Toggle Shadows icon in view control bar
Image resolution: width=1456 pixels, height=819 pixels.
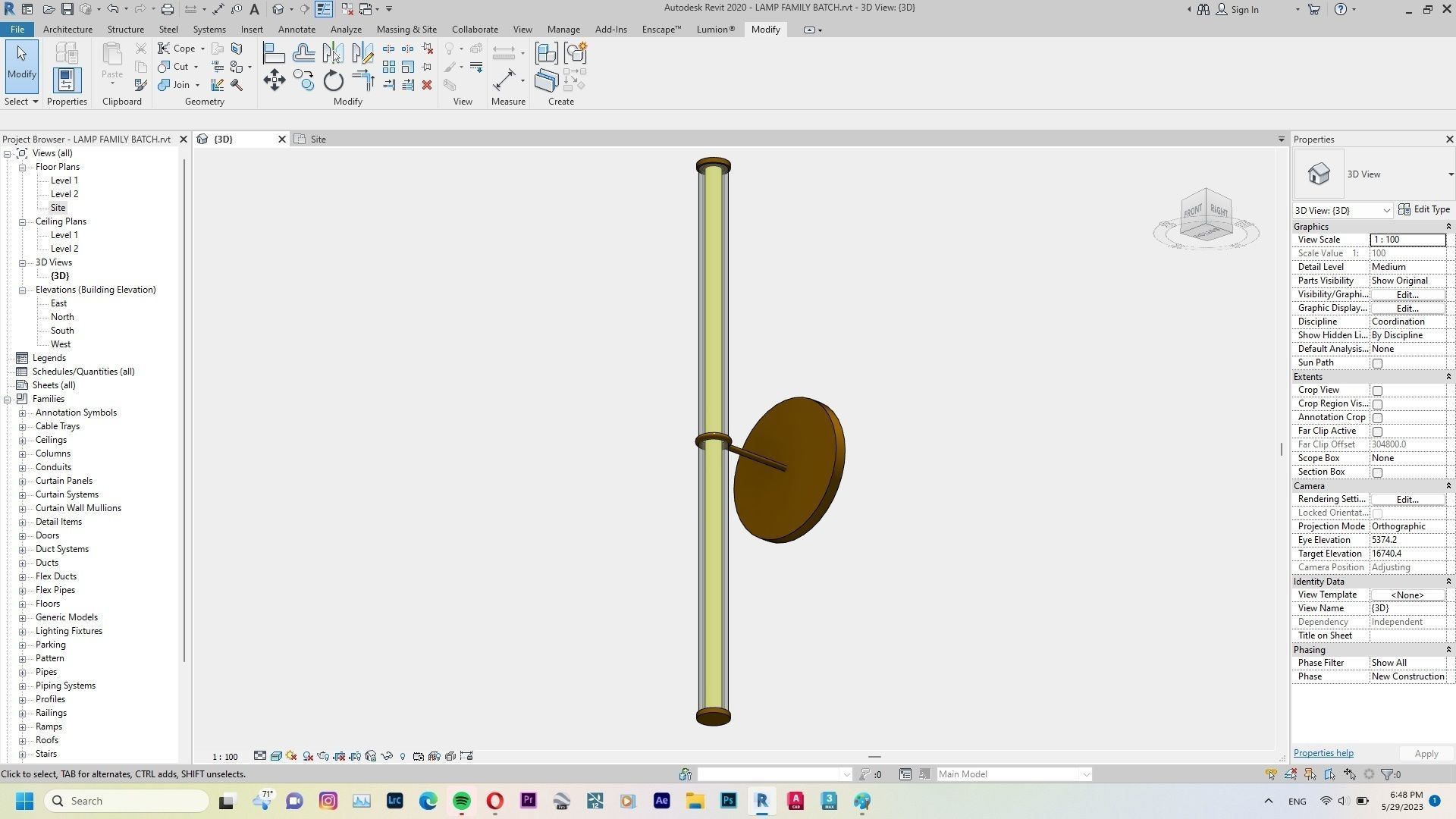pos(308,756)
